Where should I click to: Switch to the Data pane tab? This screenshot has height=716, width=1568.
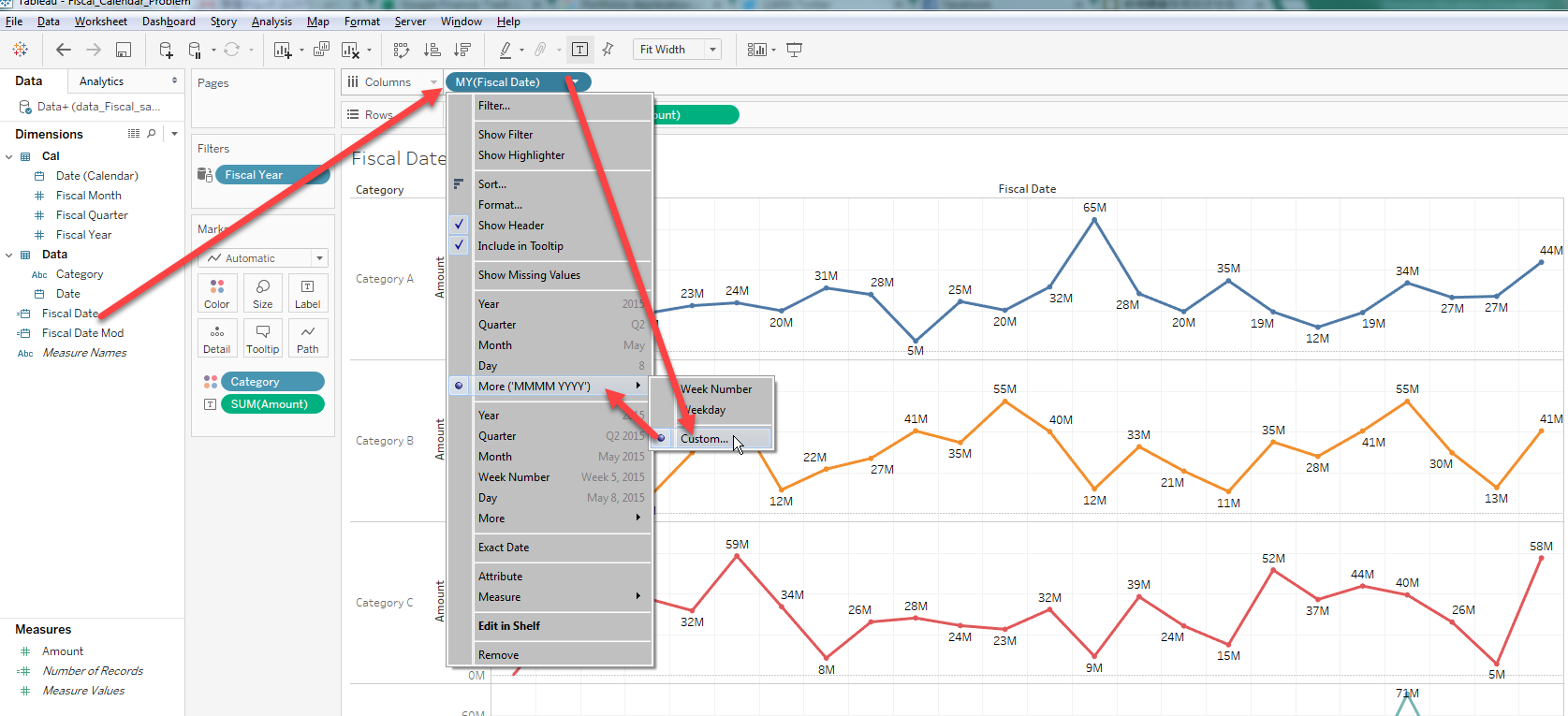(28, 81)
